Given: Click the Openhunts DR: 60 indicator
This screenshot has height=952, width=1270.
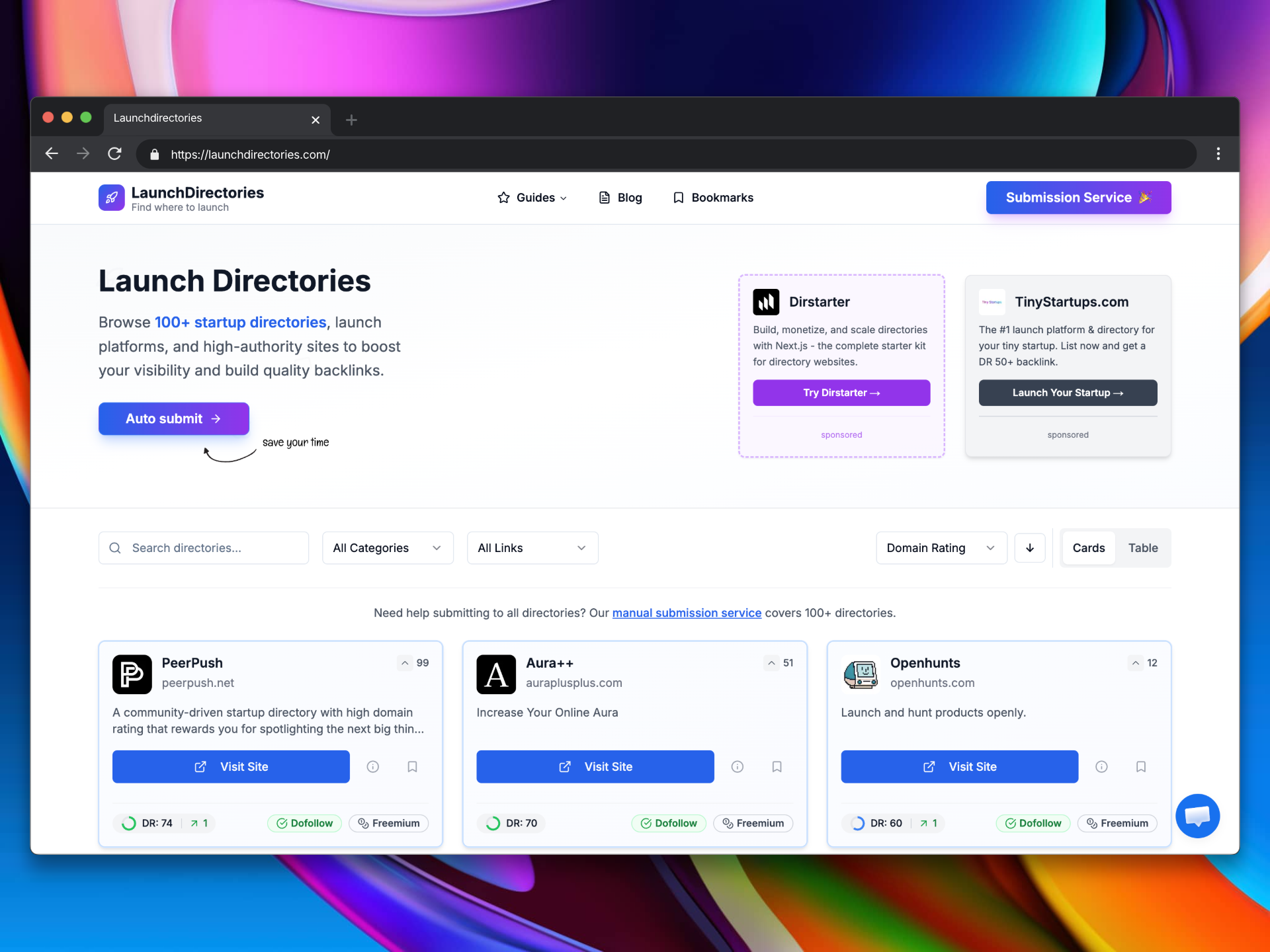Looking at the screenshot, I should [x=877, y=823].
